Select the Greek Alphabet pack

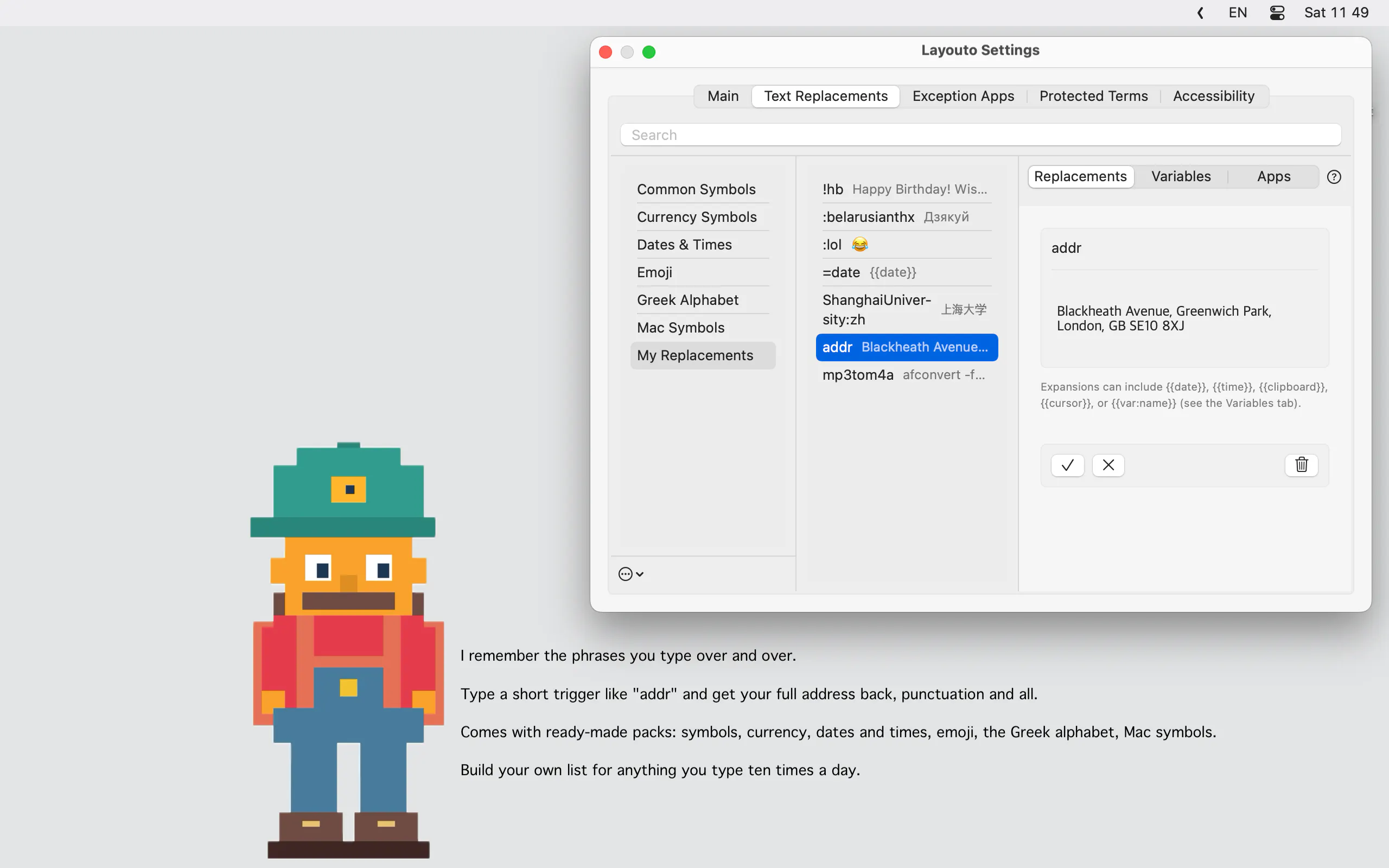pyautogui.click(x=703, y=299)
